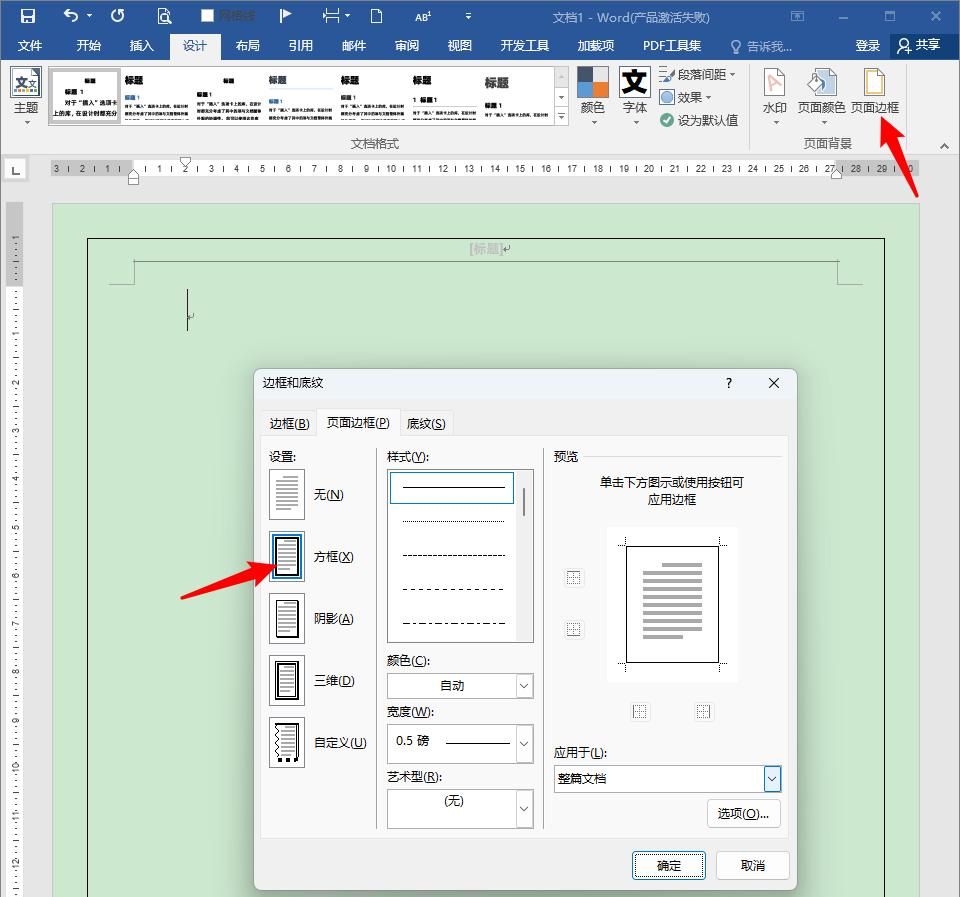
Task: Click the 确定 (OK) button
Action: click(x=668, y=865)
